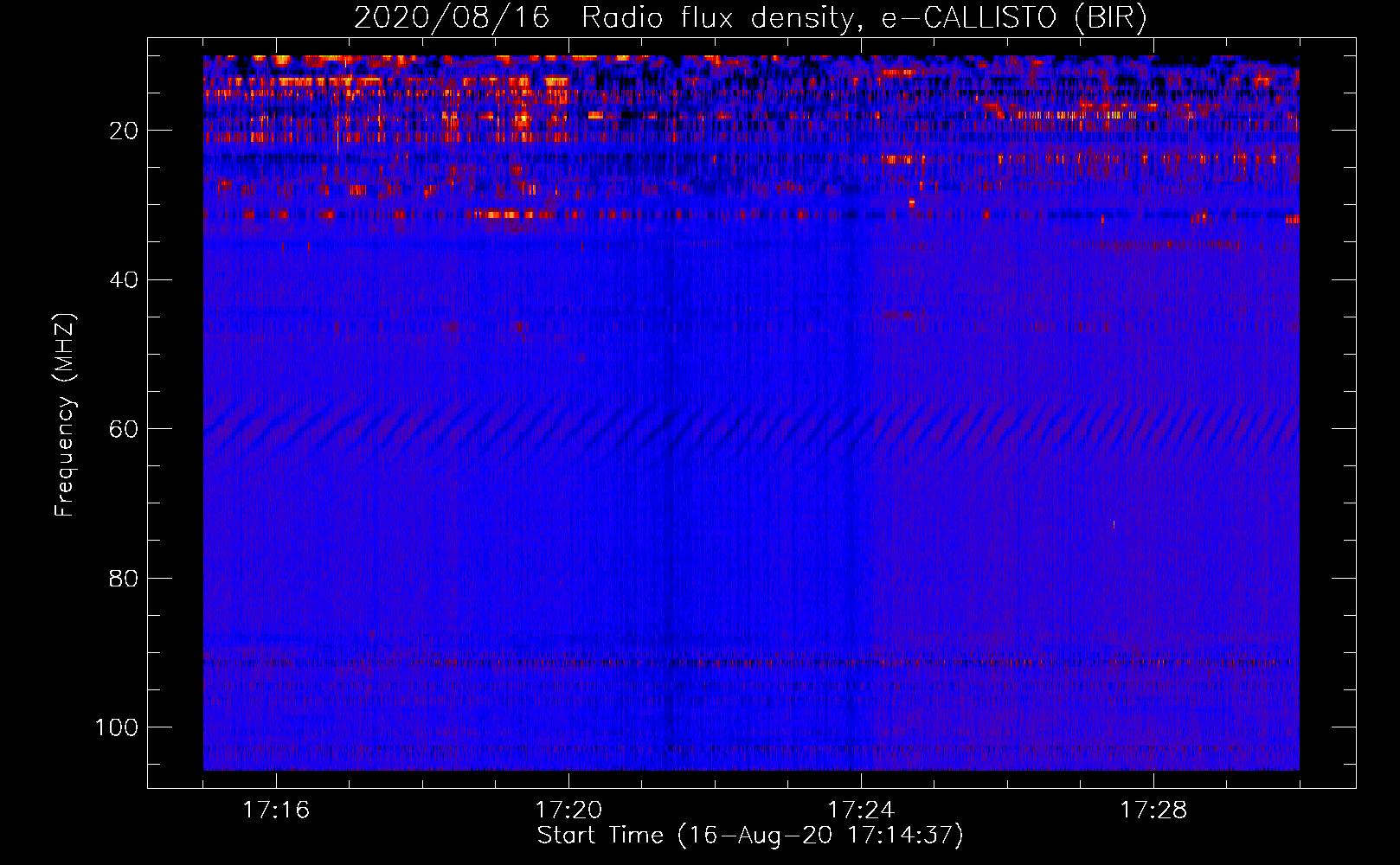Click the 80 MHz frequency tick label
Image resolution: width=1400 pixels, height=865 pixels.
(124, 578)
